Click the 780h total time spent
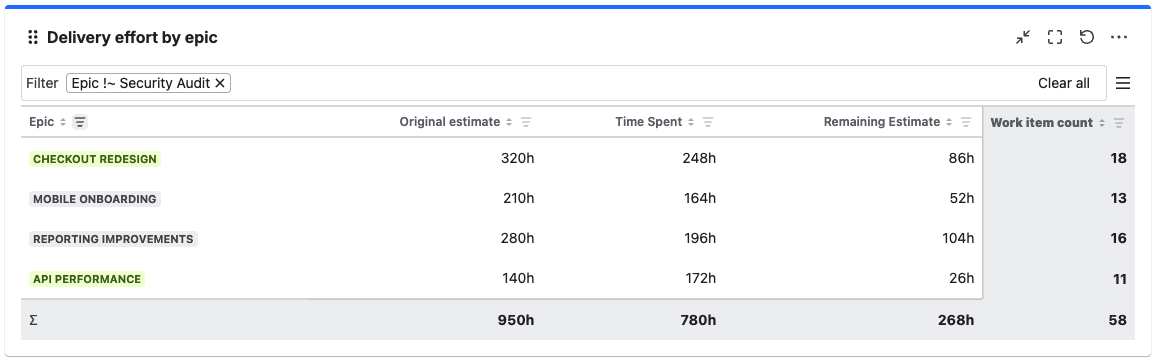This screenshot has width=1157, height=362. [698, 320]
